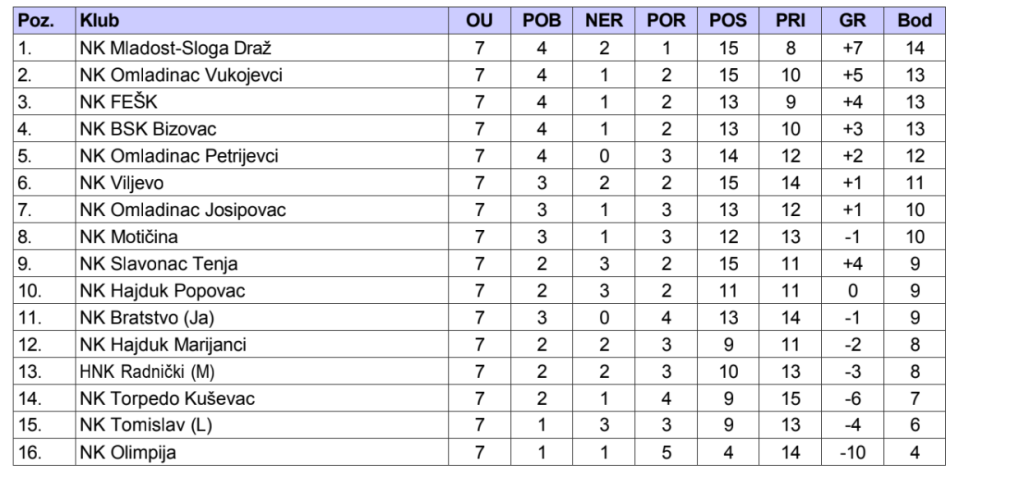Click the -10 goal difference cell
The width and height of the screenshot is (1024, 483).
coord(852,453)
